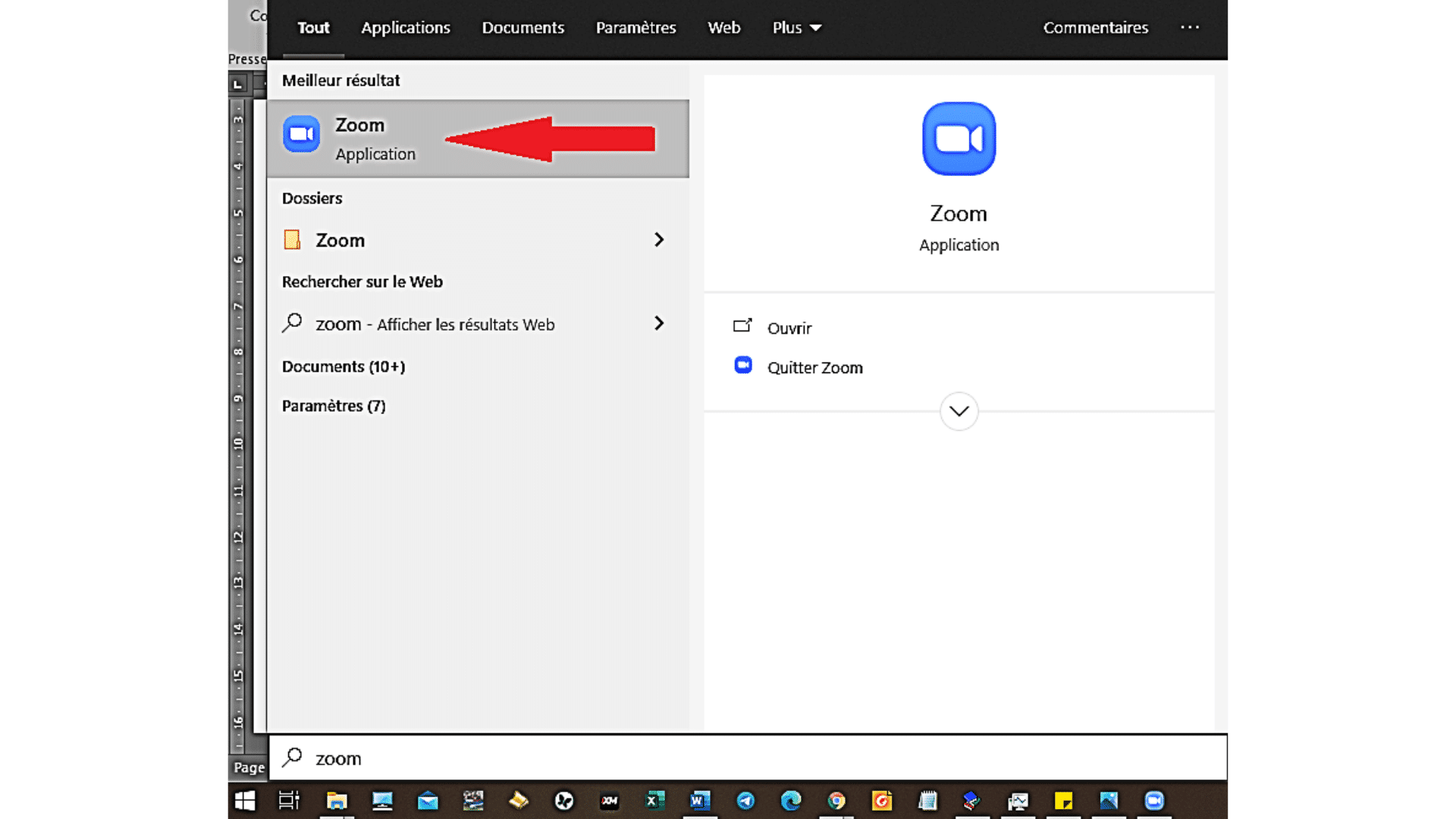Open the orange C app on taskbar
Viewport: 1456px width, 819px height.
click(x=882, y=801)
